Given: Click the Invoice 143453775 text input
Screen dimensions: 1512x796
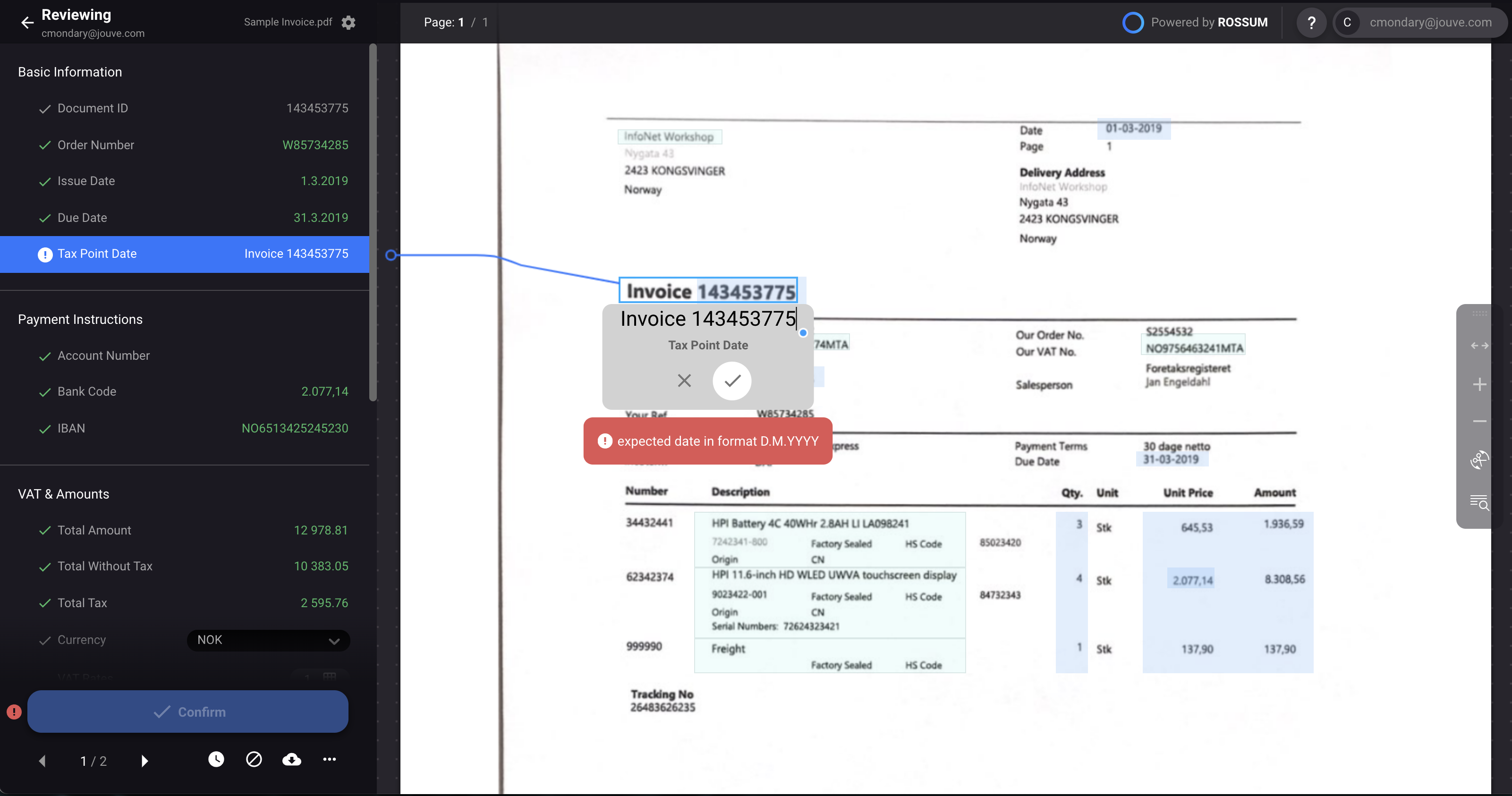Looking at the screenshot, I should point(708,319).
